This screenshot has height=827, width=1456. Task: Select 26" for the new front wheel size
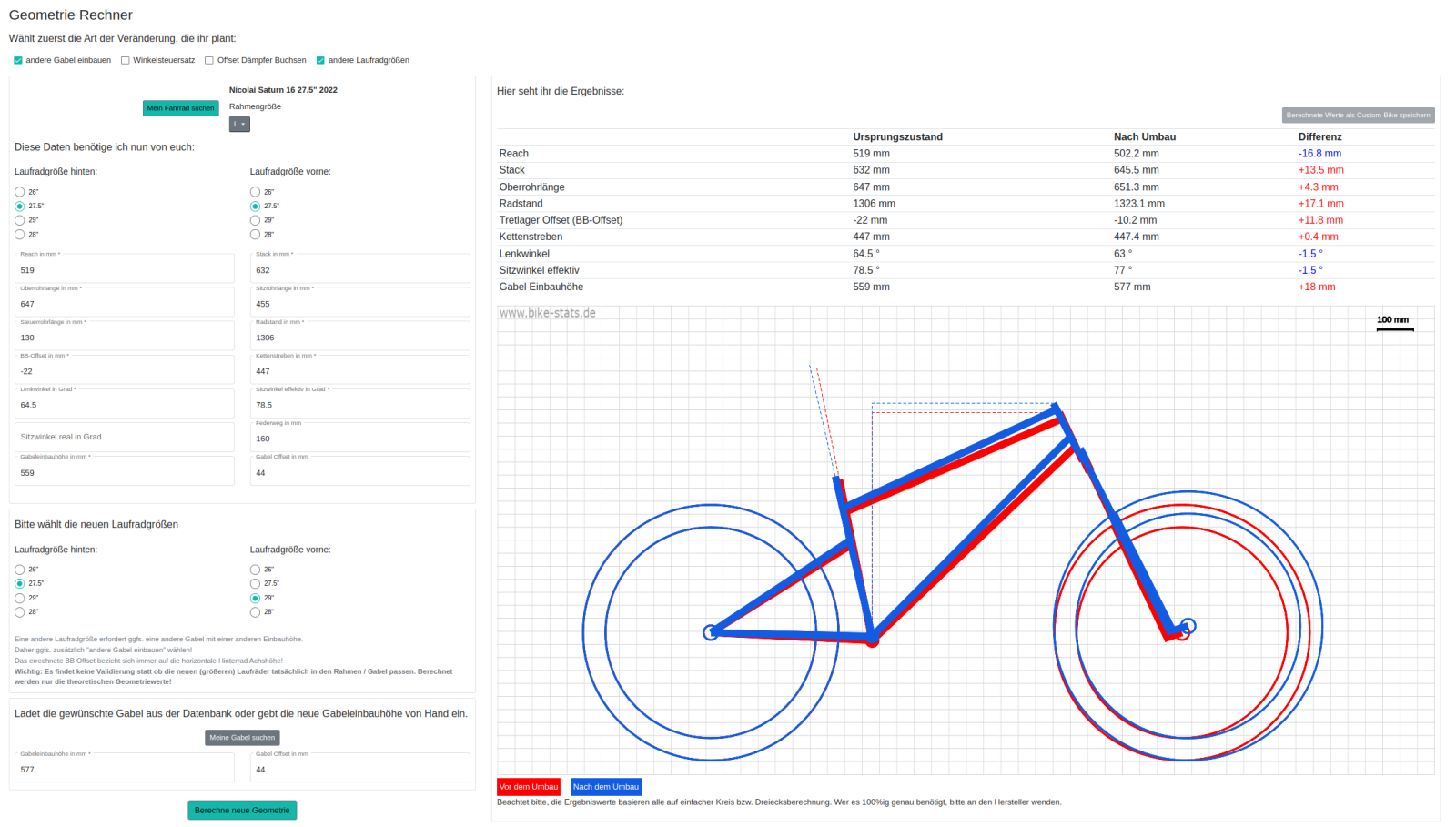pyautogui.click(x=256, y=570)
